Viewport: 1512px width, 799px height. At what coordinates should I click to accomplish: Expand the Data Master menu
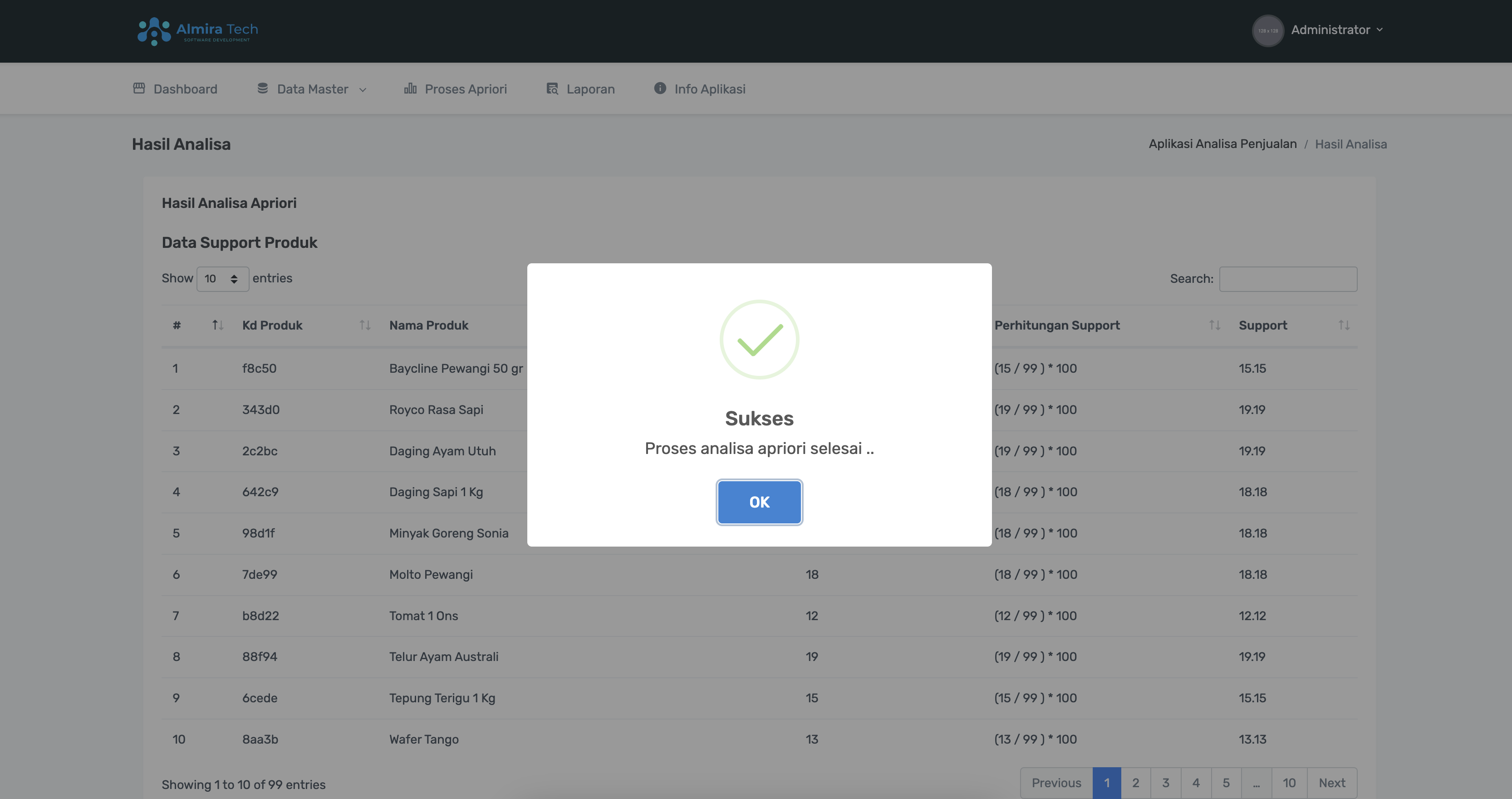pyautogui.click(x=312, y=89)
